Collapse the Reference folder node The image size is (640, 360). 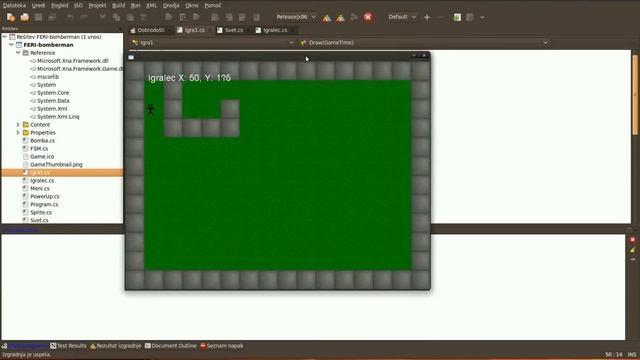(x=18, y=53)
